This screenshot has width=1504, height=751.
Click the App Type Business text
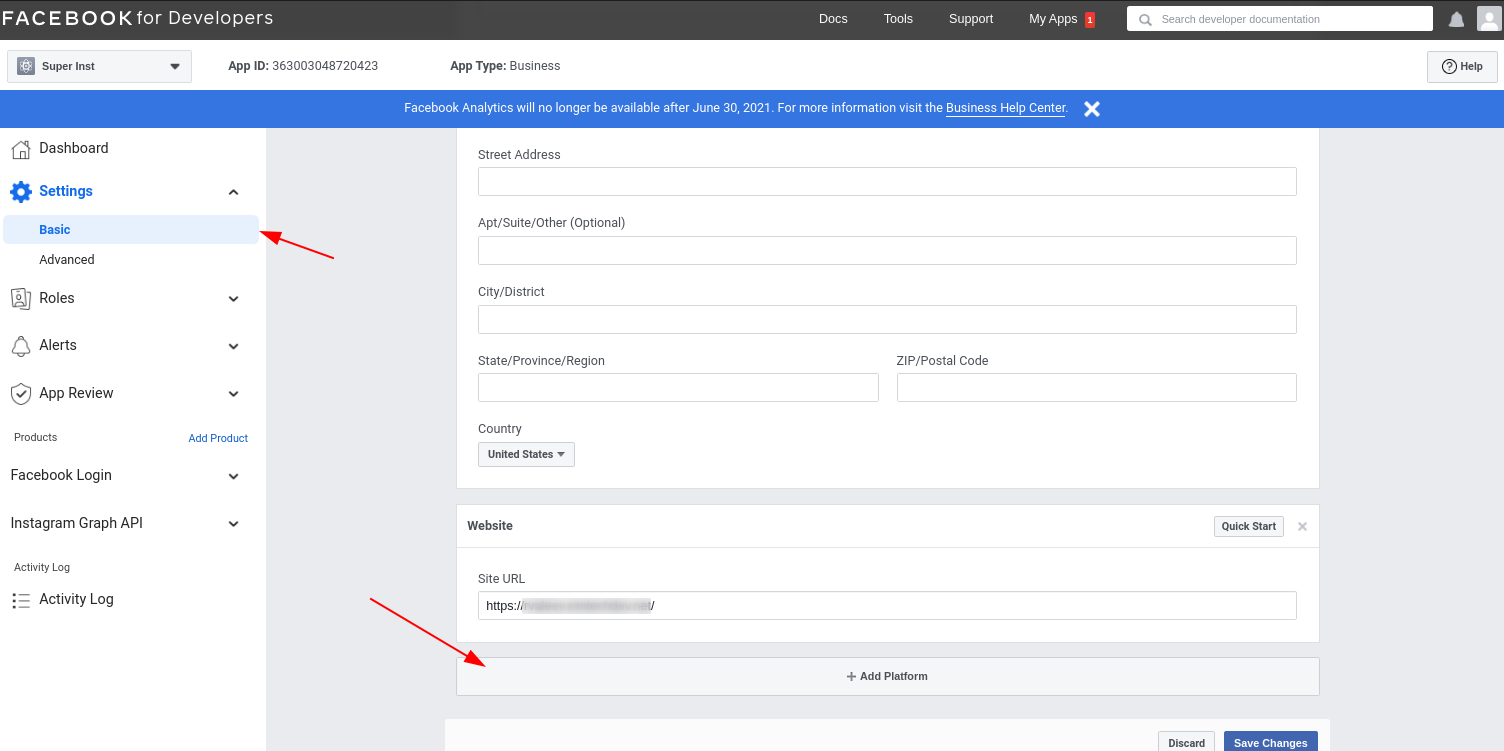(505, 66)
